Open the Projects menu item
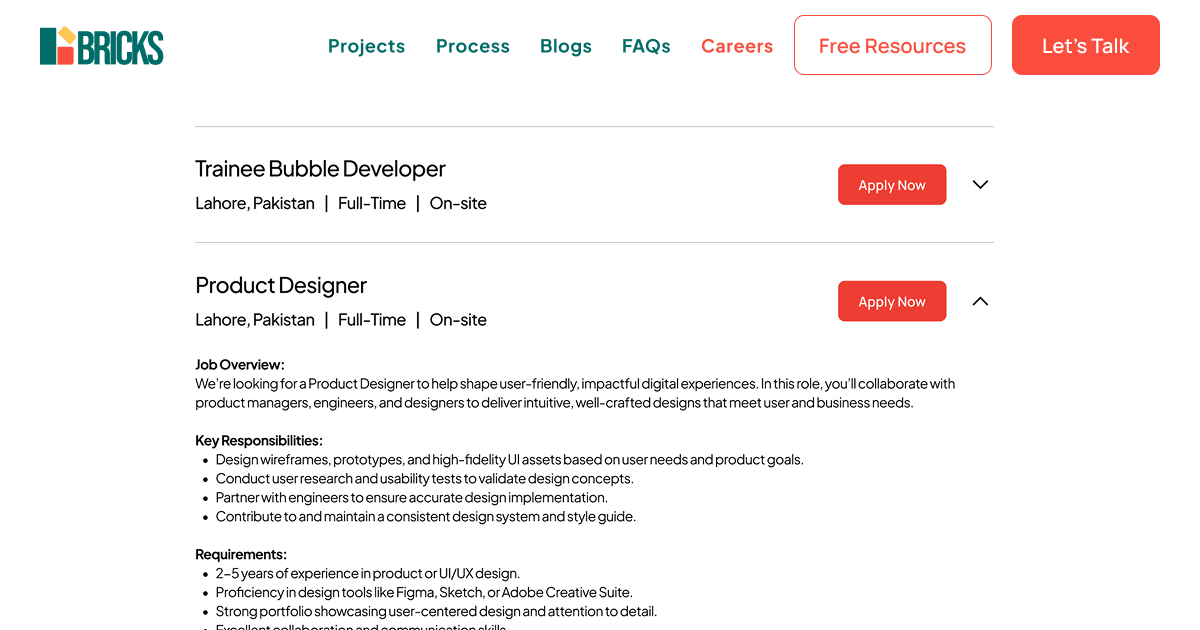 click(x=366, y=46)
